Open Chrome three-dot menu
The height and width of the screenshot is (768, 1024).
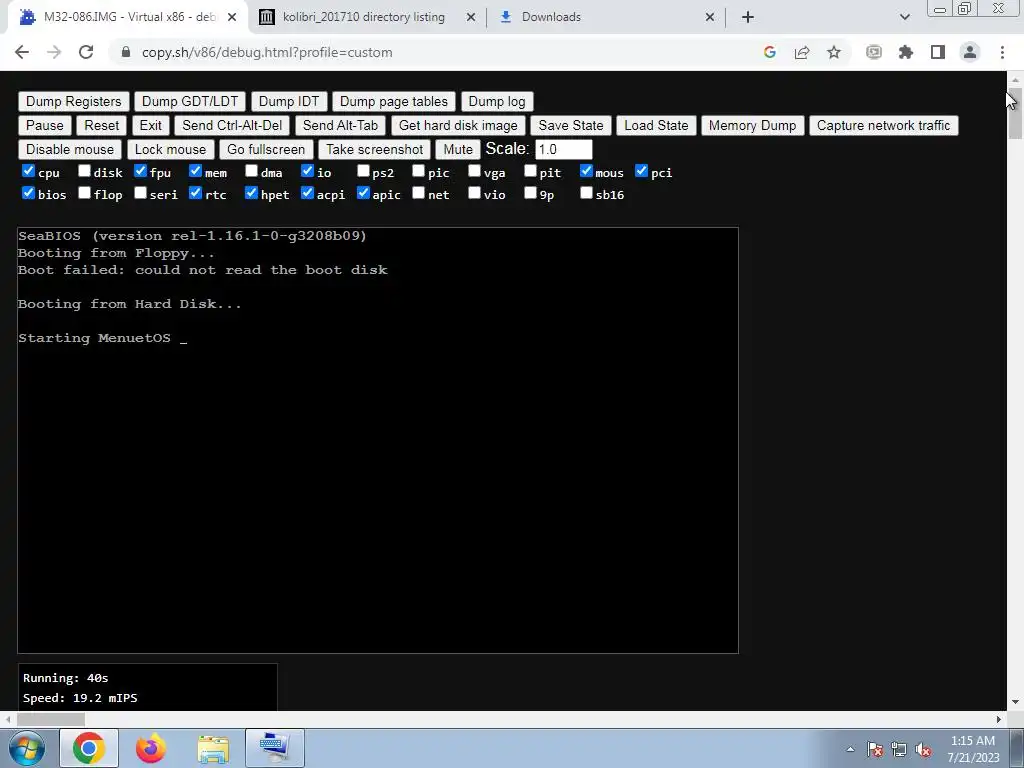(x=1002, y=52)
